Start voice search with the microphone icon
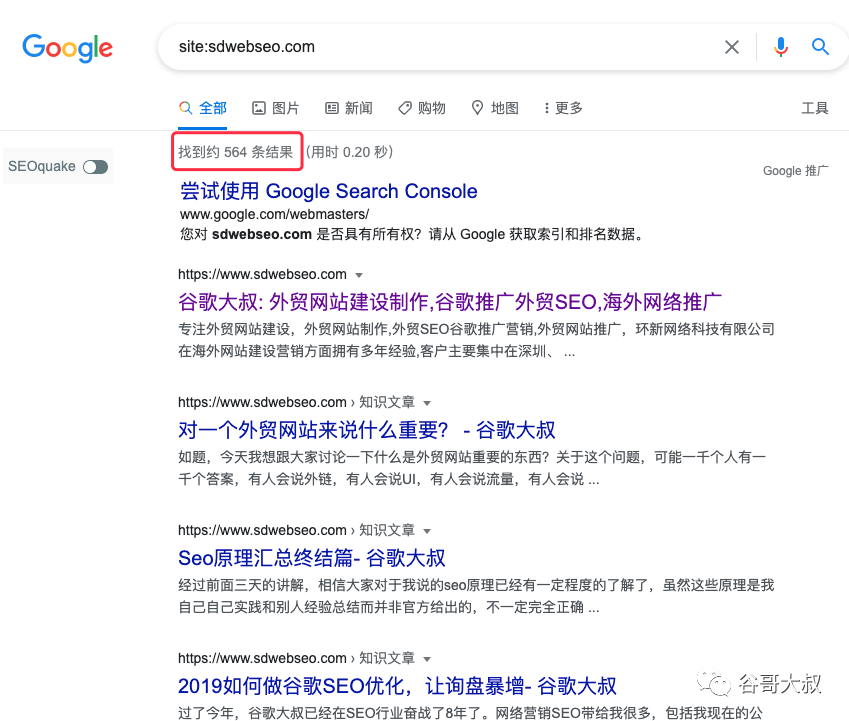849x721 pixels. (x=780, y=47)
